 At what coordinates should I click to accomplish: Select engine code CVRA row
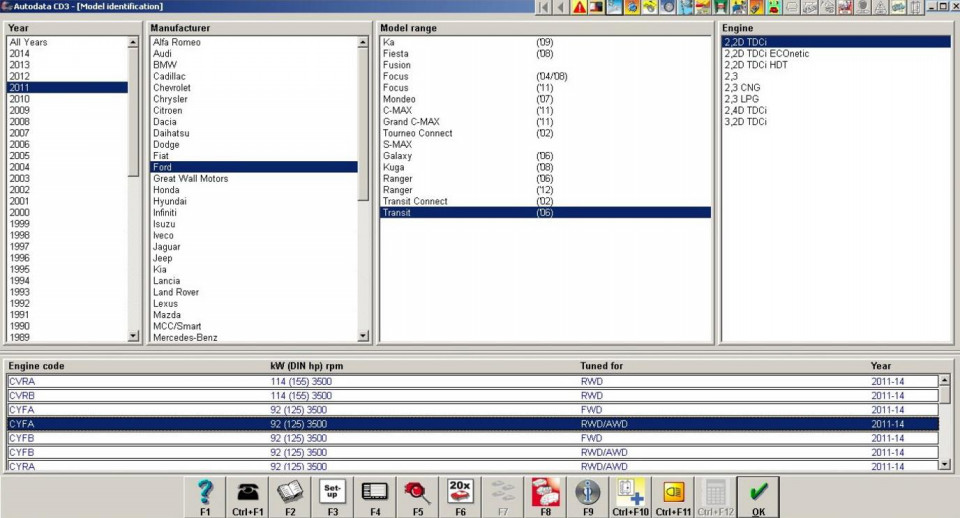tap(473, 381)
